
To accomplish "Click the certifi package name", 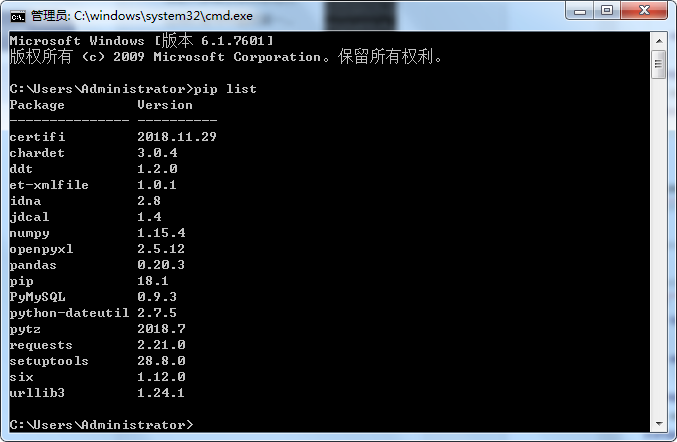I will [37, 137].
